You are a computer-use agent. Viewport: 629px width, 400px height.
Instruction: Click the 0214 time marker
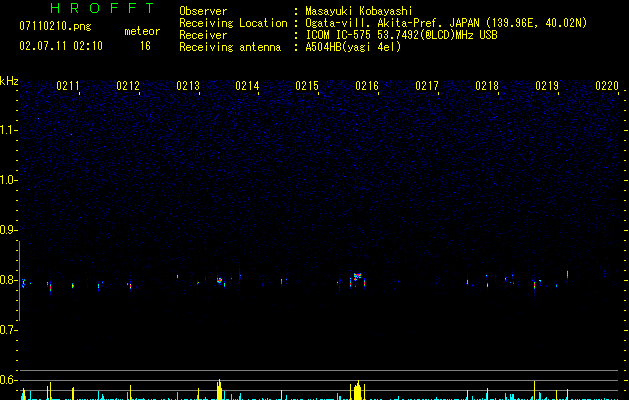247,86
